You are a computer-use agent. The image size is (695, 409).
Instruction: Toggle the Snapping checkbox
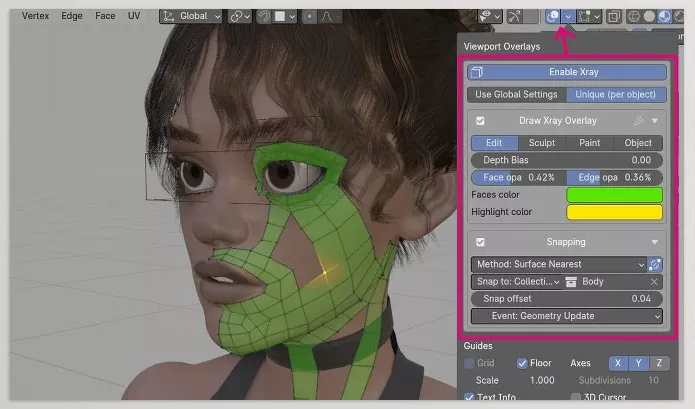point(480,242)
